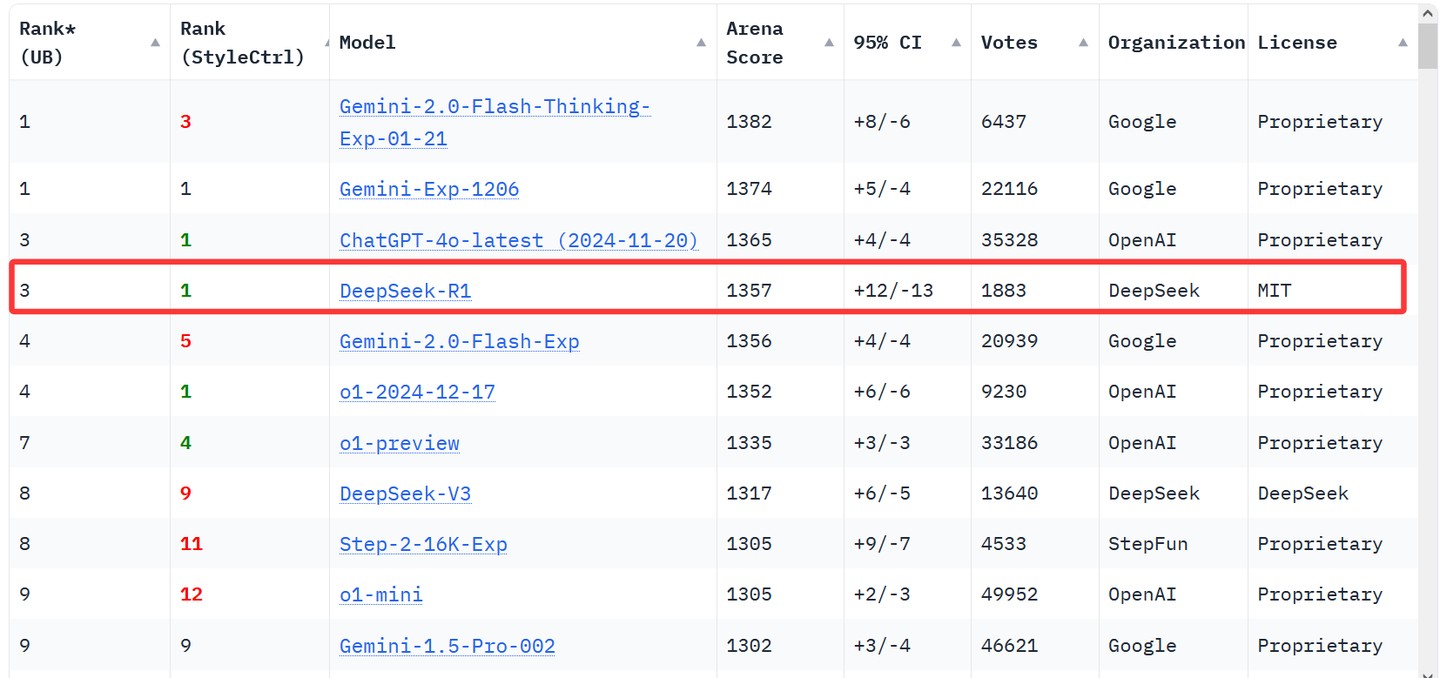1440x678 pixels.
Task: Select Arena Score 1357 for DeepSeek-R1
Action: click(749, 291)
